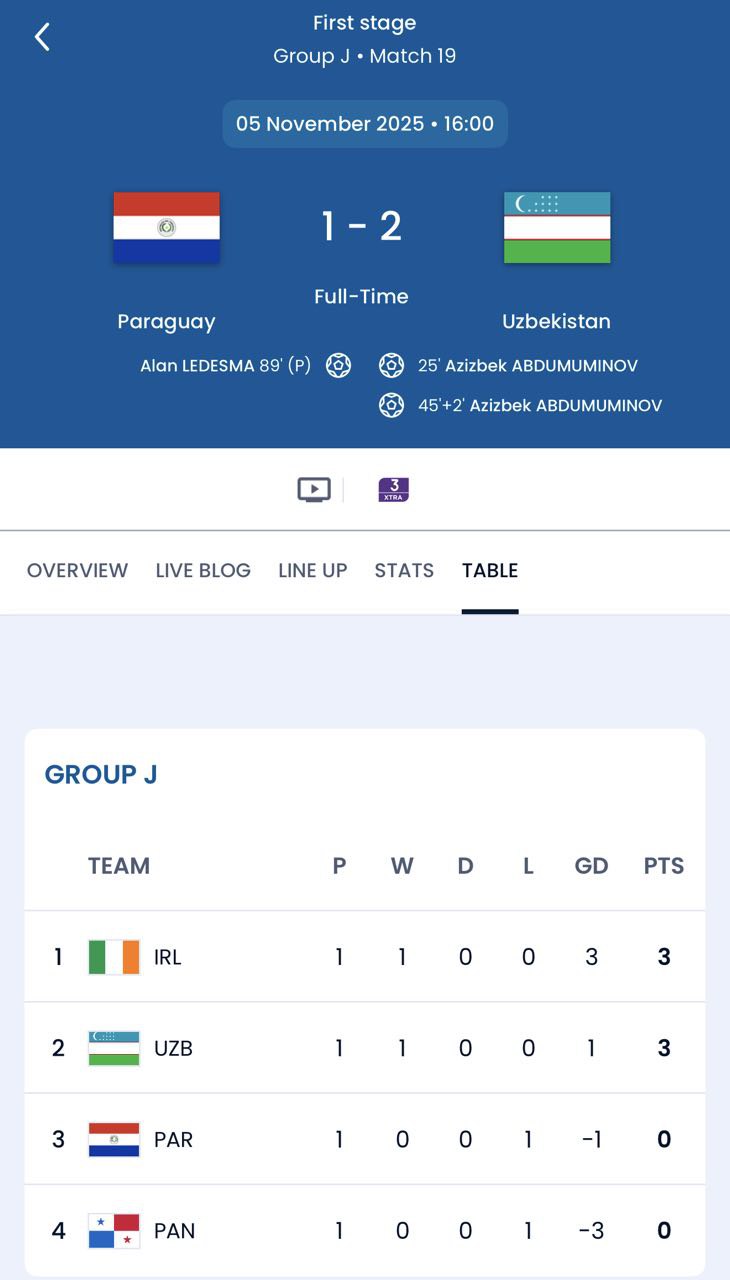Tap the Uzbekistan team name
Screen dimensions: 730x1280
click(556, 322)
